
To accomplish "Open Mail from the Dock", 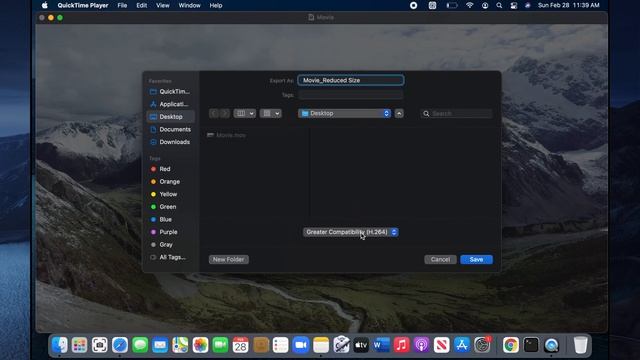I will pos(160,345).
